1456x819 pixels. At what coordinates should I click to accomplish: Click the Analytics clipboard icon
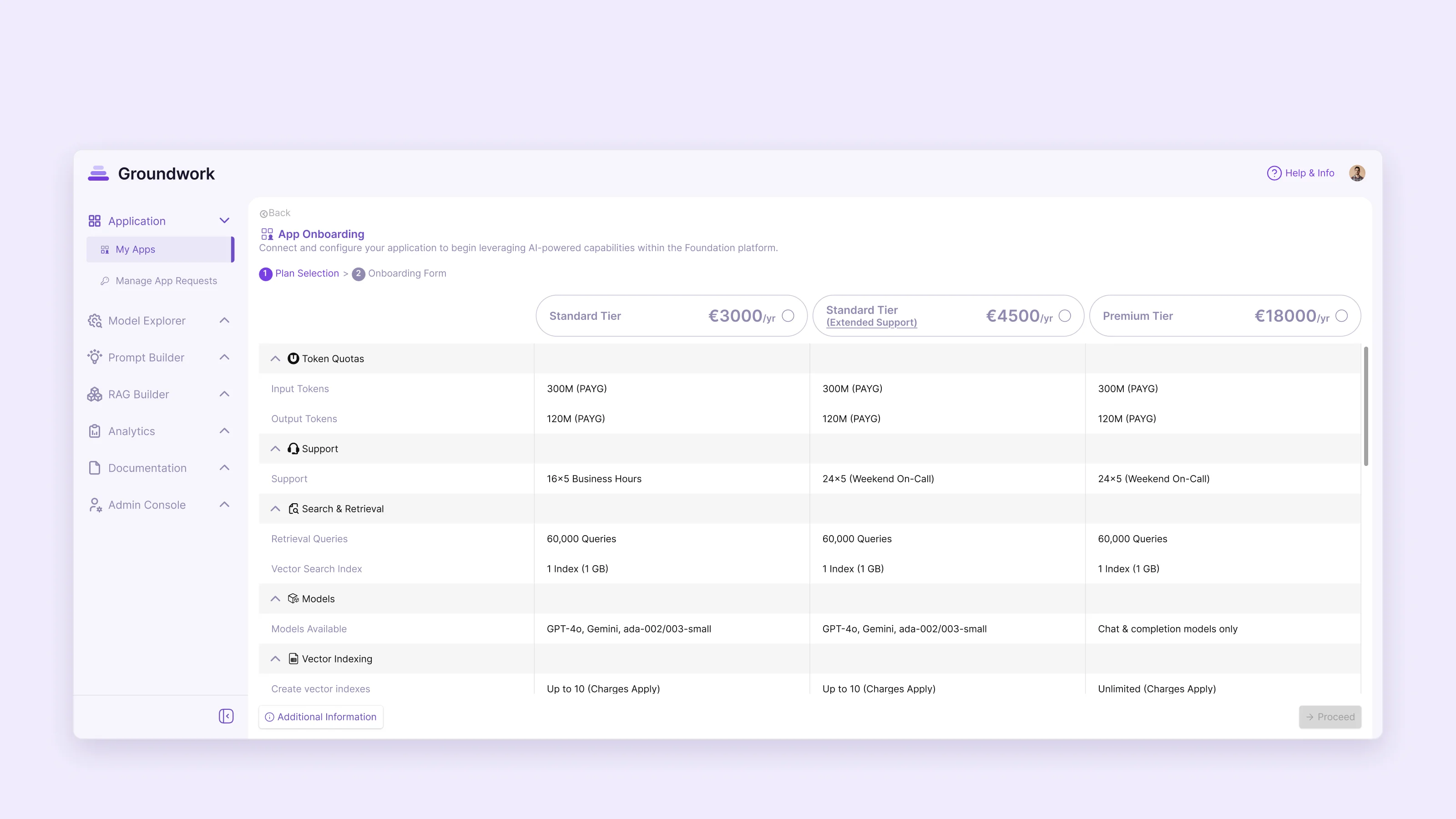(94, 431)
